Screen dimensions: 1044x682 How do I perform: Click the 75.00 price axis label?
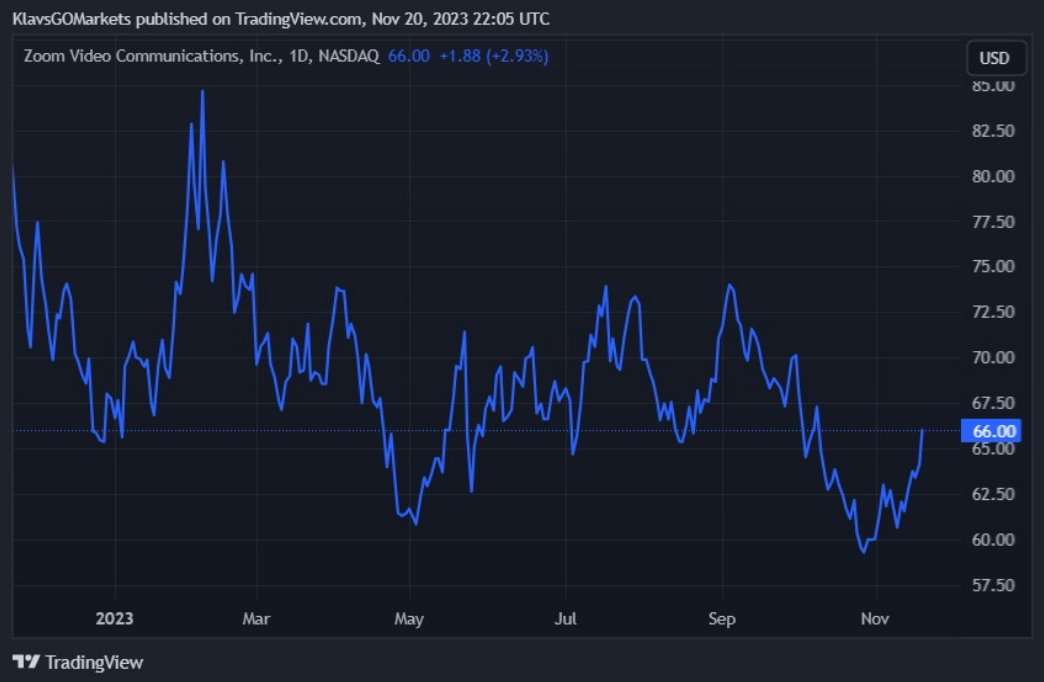pos(993,266)
